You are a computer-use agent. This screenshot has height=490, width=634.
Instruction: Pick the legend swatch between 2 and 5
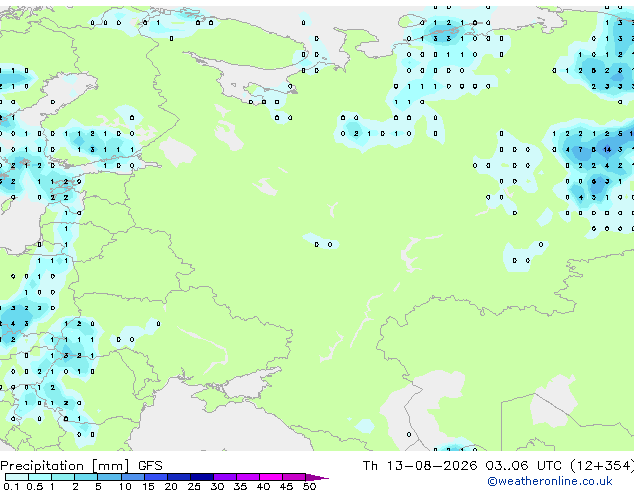tap(86, 477)
